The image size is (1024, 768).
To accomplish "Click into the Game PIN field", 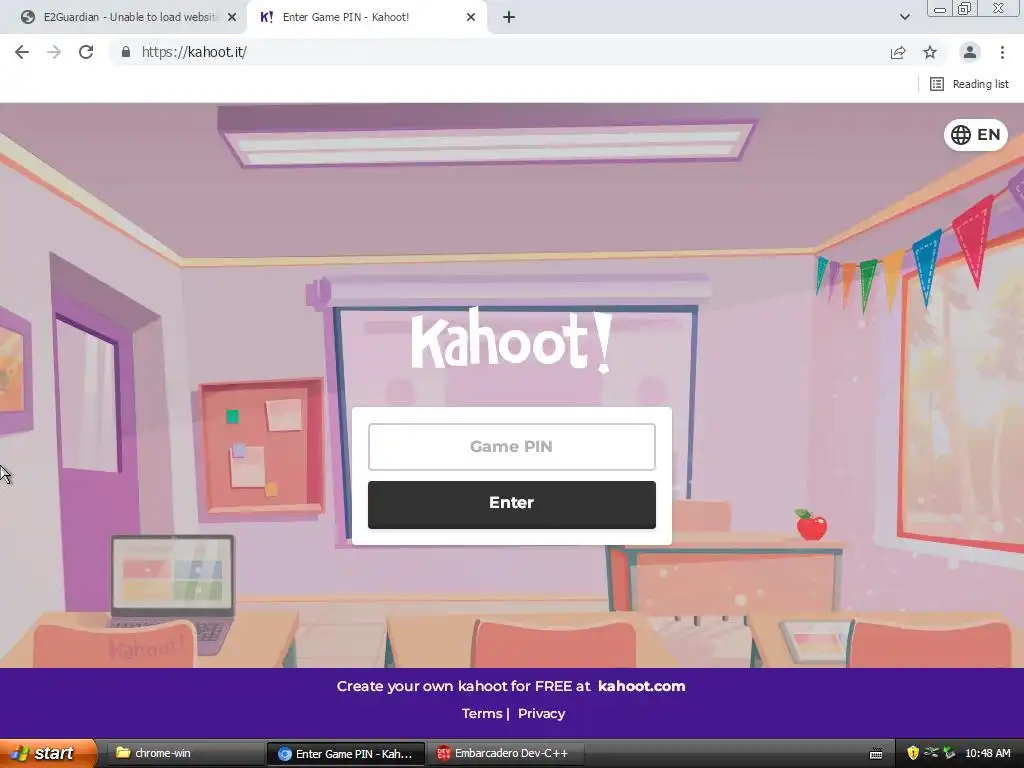I will click(511, 447).
